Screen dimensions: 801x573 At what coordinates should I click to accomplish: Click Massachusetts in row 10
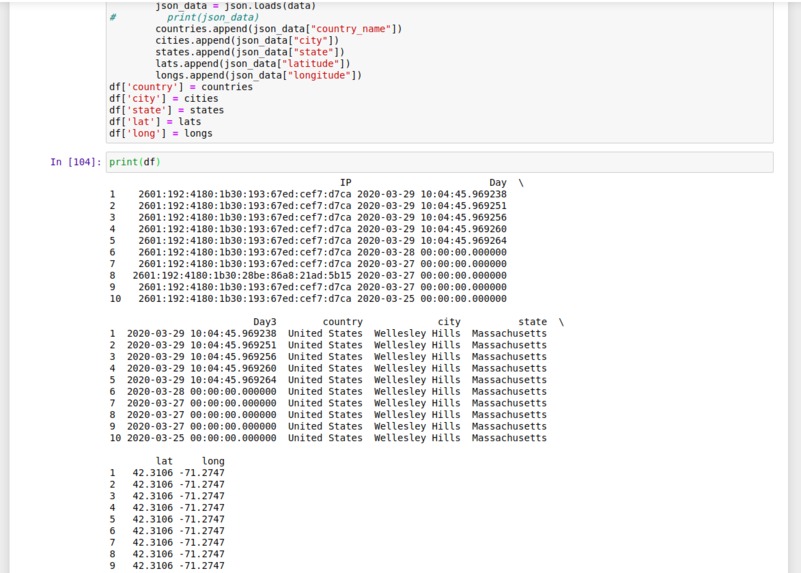(x=509, y=438)
